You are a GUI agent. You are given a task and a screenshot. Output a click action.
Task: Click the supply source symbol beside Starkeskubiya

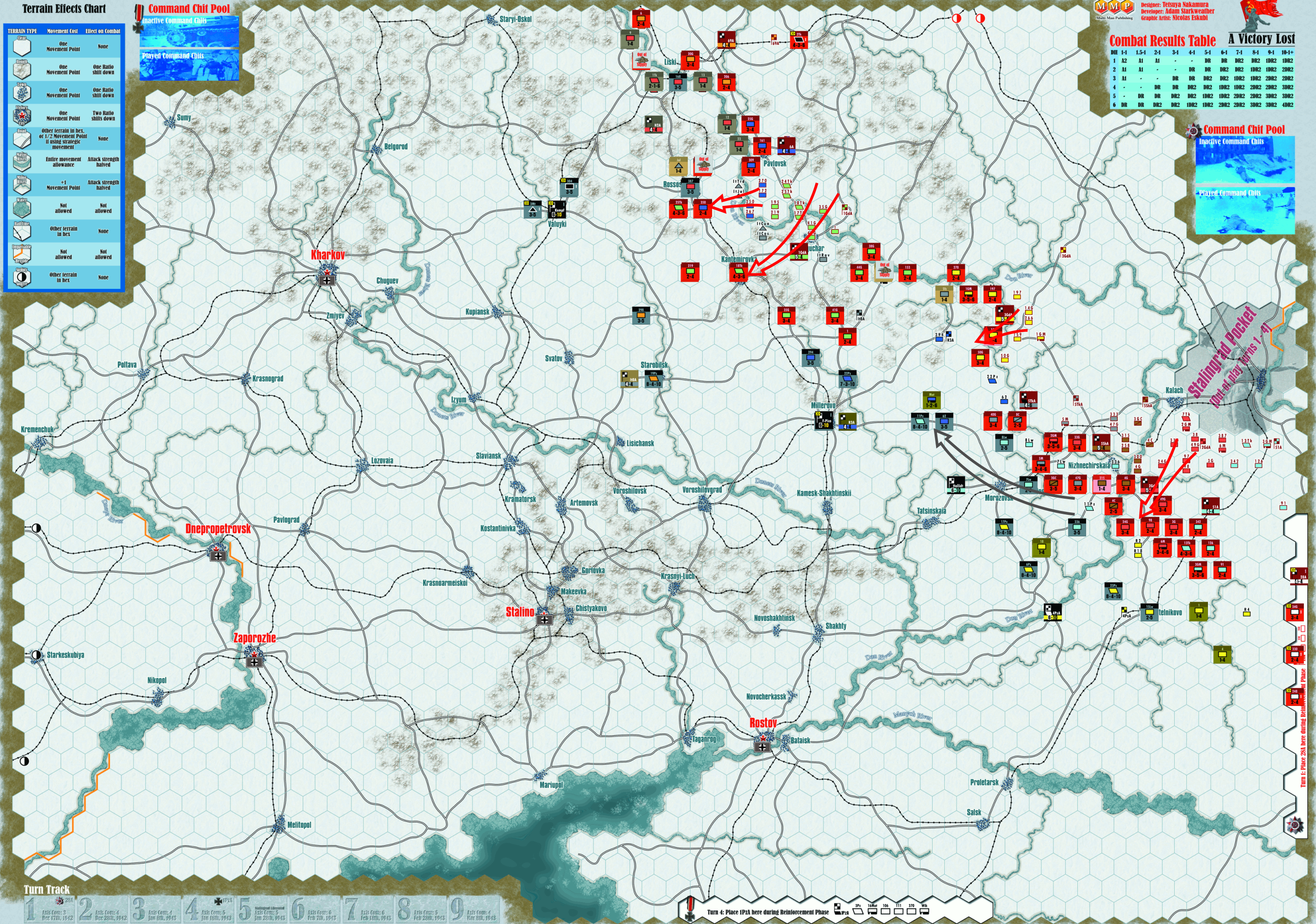37,655
